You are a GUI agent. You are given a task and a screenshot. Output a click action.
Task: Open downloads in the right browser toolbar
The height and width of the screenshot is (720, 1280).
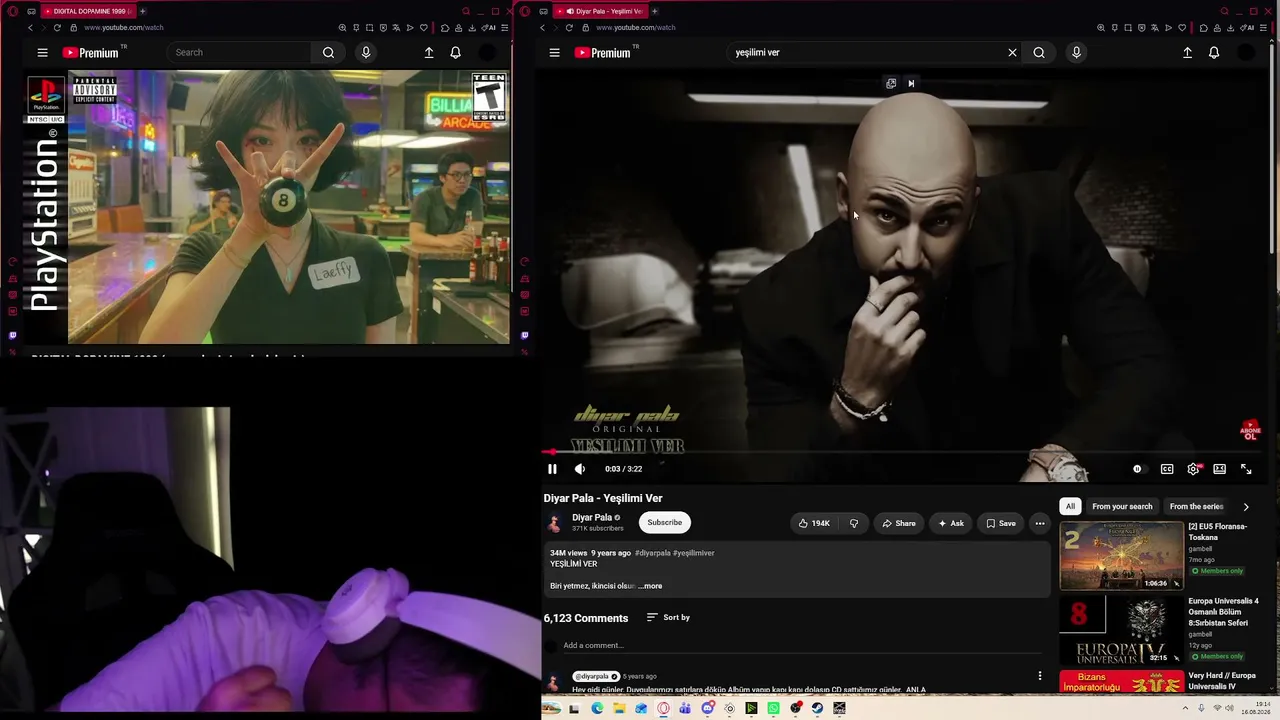[1228, 28]
